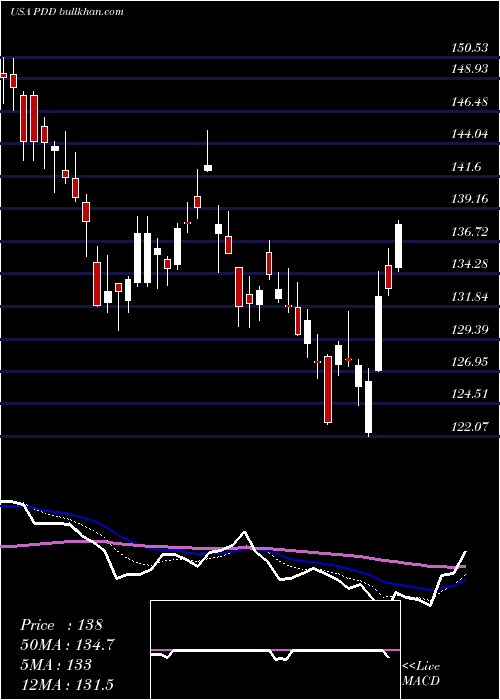Click the 5MA : 133 readout
This screenshot has height=700, width=500.
[x=56, y=665]
